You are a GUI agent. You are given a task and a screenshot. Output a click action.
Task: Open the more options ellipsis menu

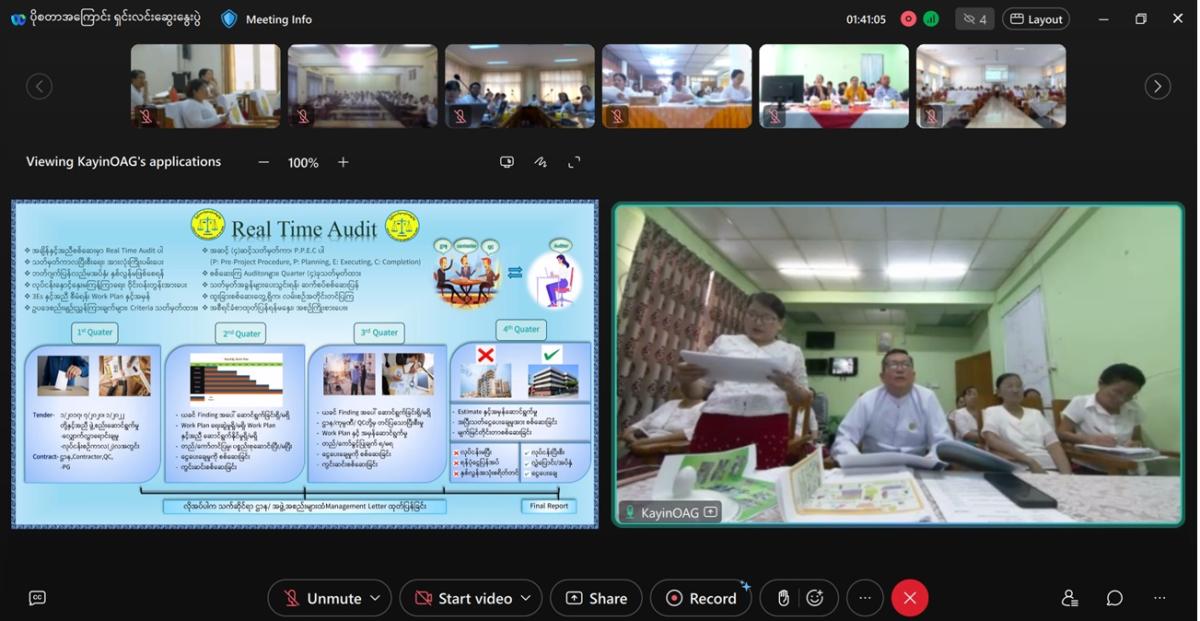coord(865,598)
